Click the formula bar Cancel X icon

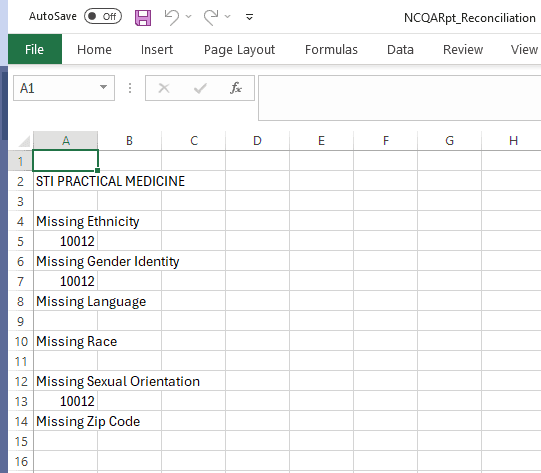(164, 88)
